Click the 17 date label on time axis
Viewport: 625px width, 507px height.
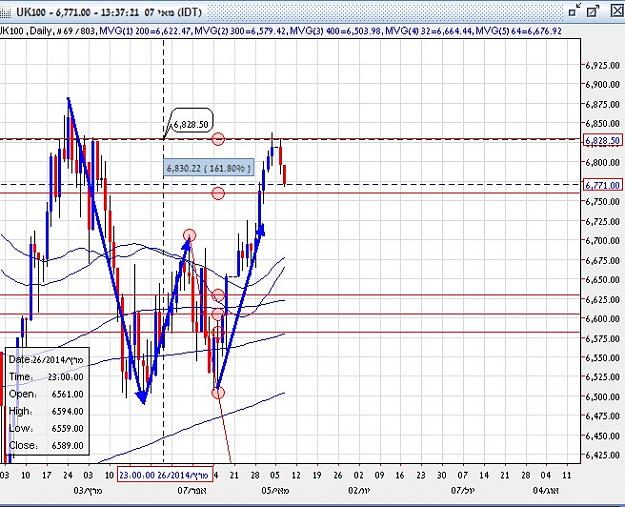[47, 475]
